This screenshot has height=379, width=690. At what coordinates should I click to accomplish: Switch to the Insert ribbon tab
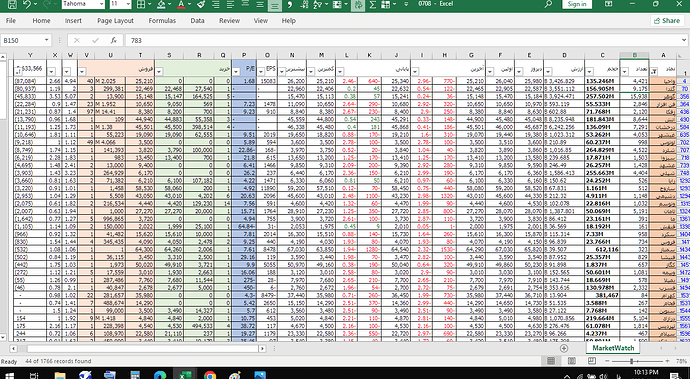73,21
